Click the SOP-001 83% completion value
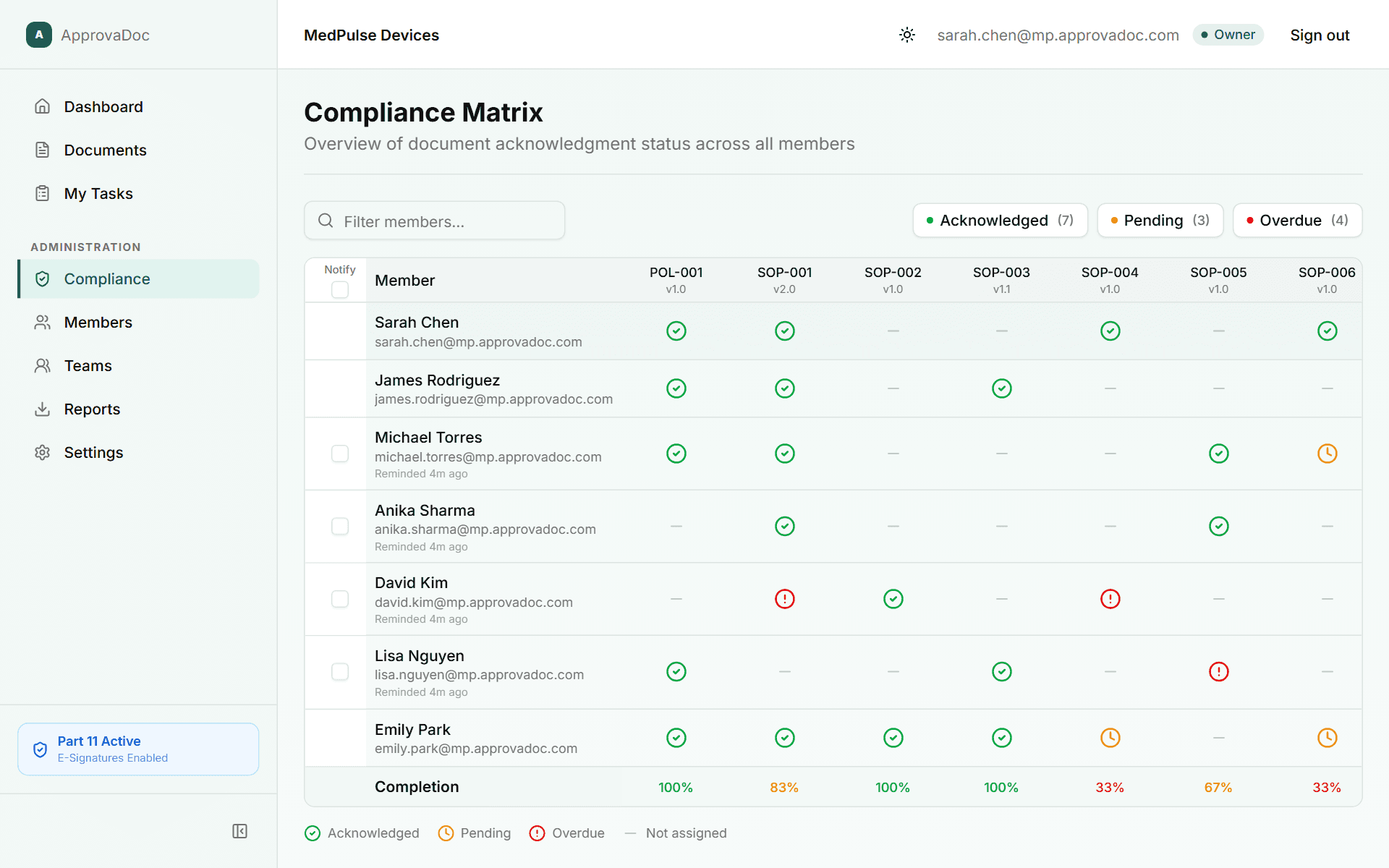1389x868 pixels. pyautogui.click(x=784, y=787)
